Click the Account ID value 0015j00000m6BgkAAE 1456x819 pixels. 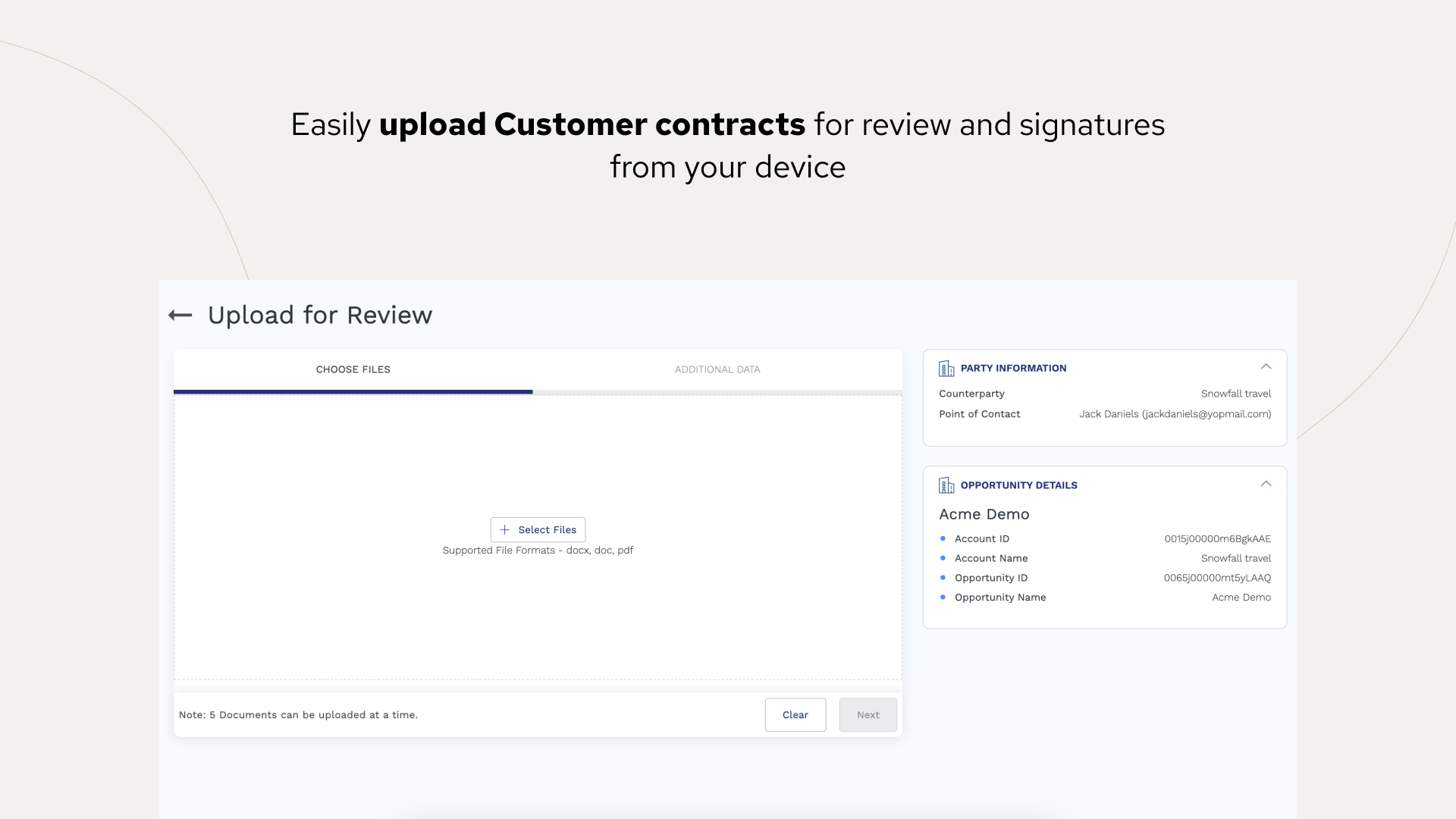[x=1218, y=539]
